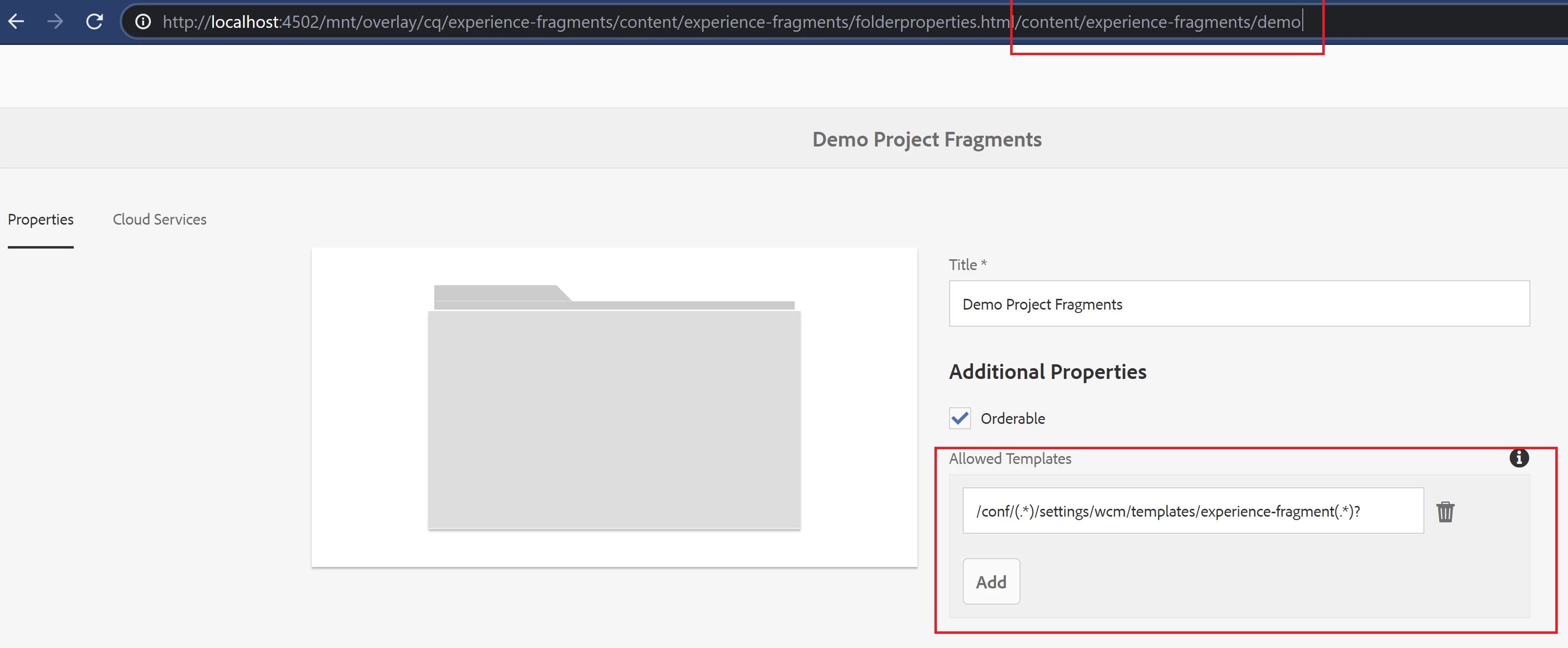The width and height of the screenshot is (1568, 648).
Task: Switch to the Properties tab
Action: tap(41, 220)
